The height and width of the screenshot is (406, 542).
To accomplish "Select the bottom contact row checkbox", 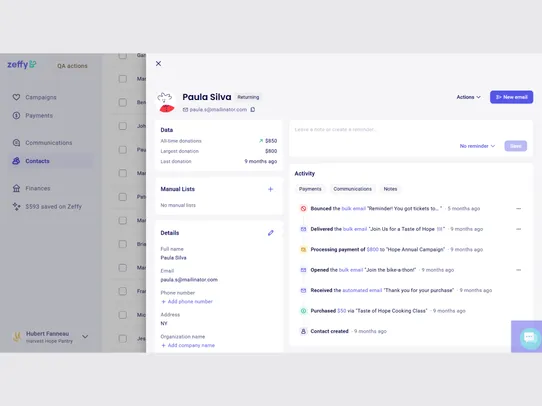I will pos(123,339).
